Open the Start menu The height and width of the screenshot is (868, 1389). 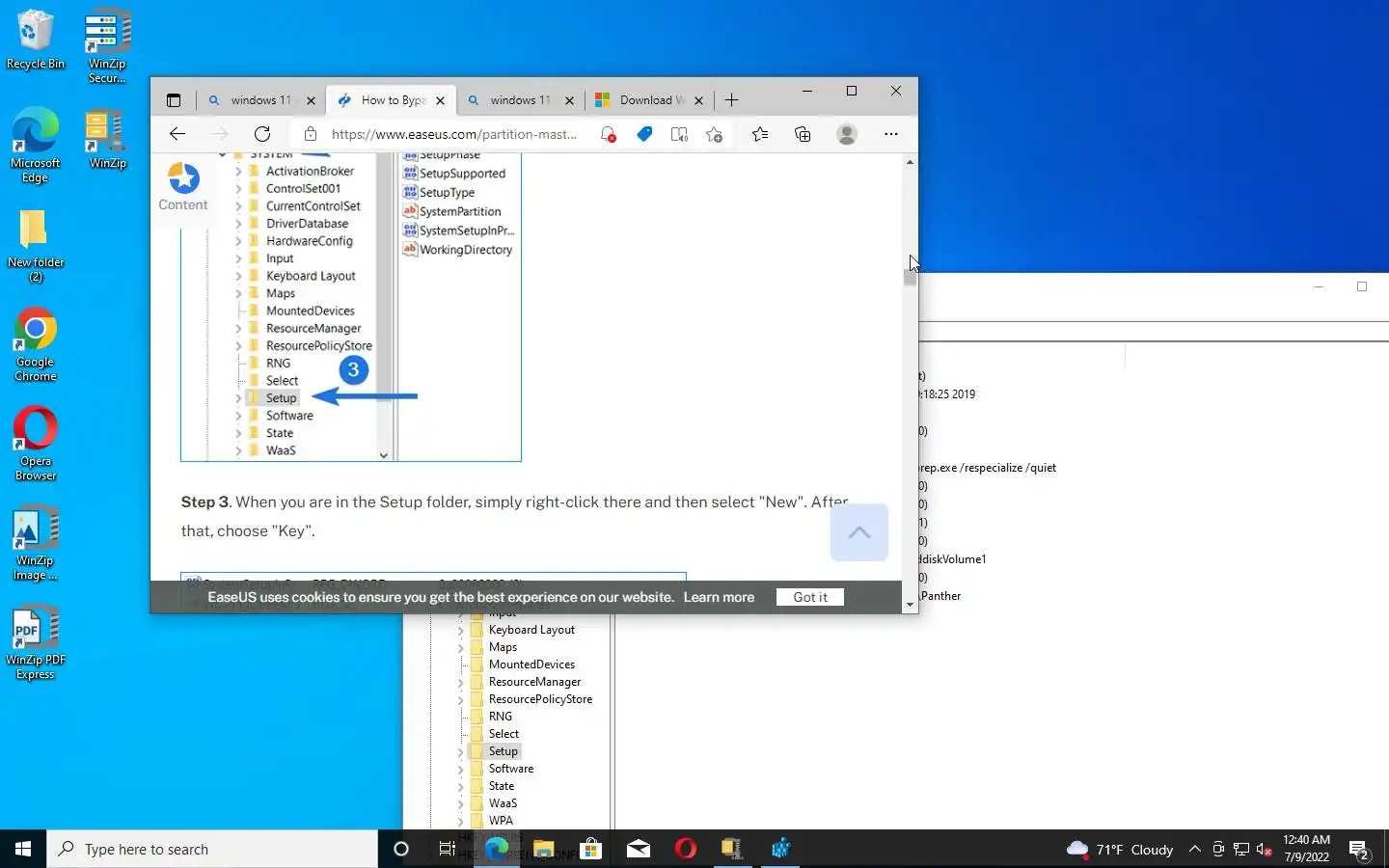(x=23, y=849)
